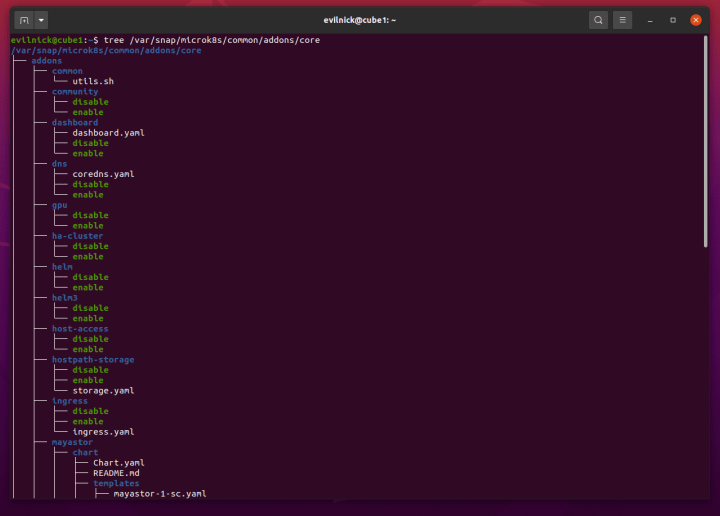Viewport: 720px width, 516px height.
Task: Maximize the terminal window
Action: click(673, 20)
